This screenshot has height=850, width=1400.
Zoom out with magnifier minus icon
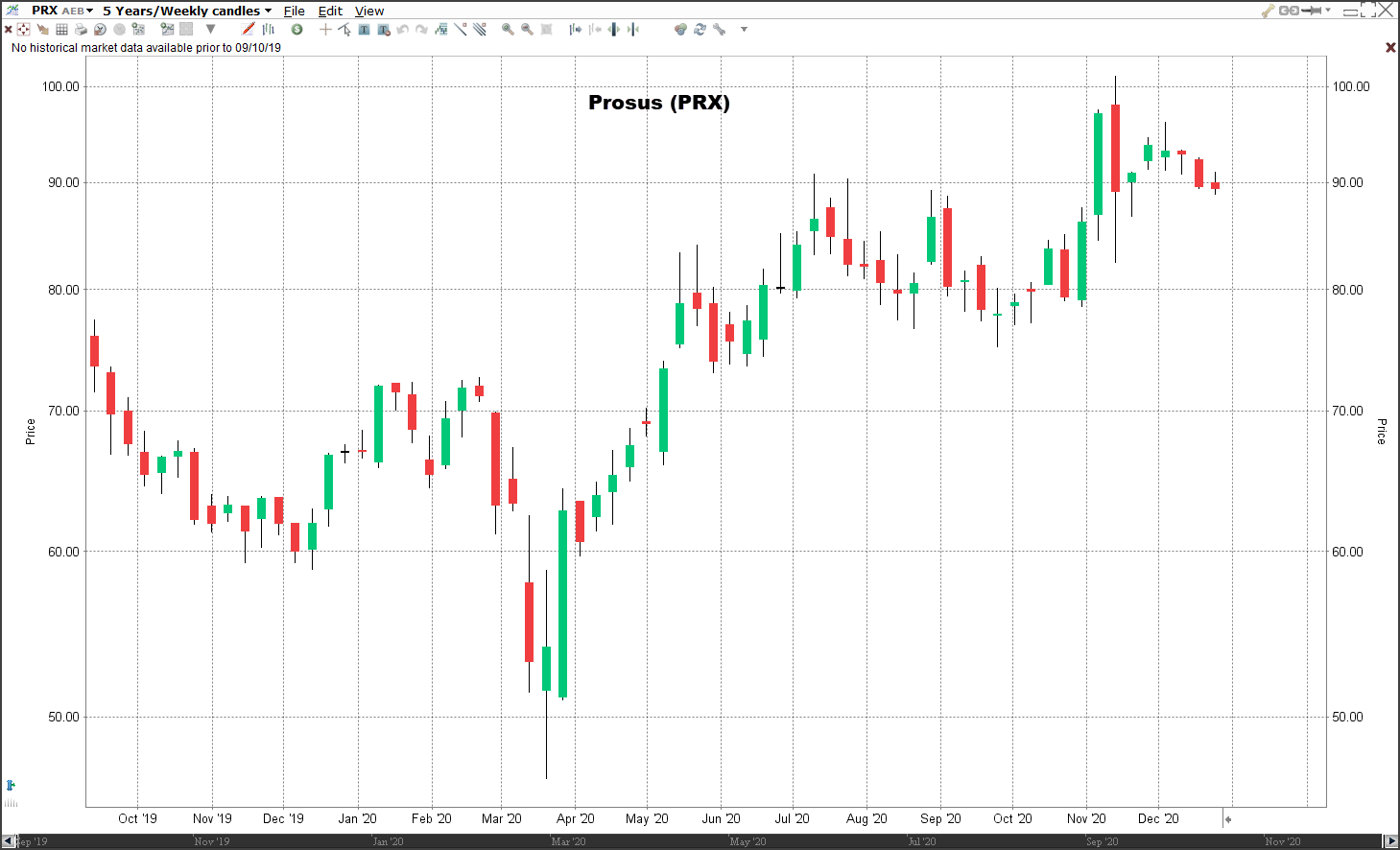pyautogui.click(x=527, y=29)
